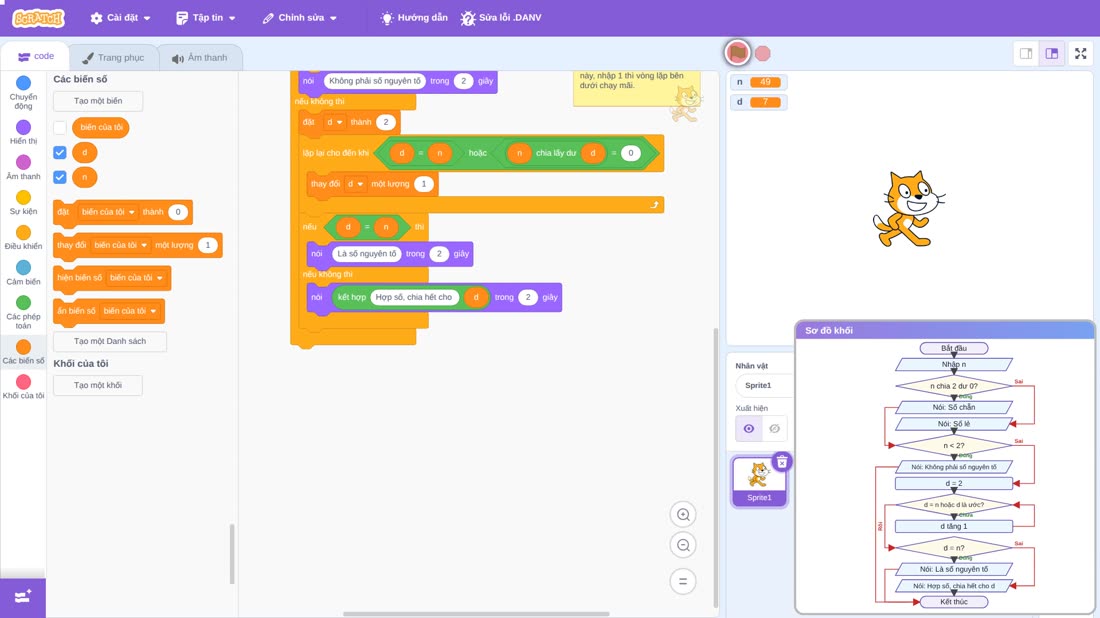Screen dimensions: 1100x618
Task: Open the Điều khiển block category
Action: click(23, 237)
